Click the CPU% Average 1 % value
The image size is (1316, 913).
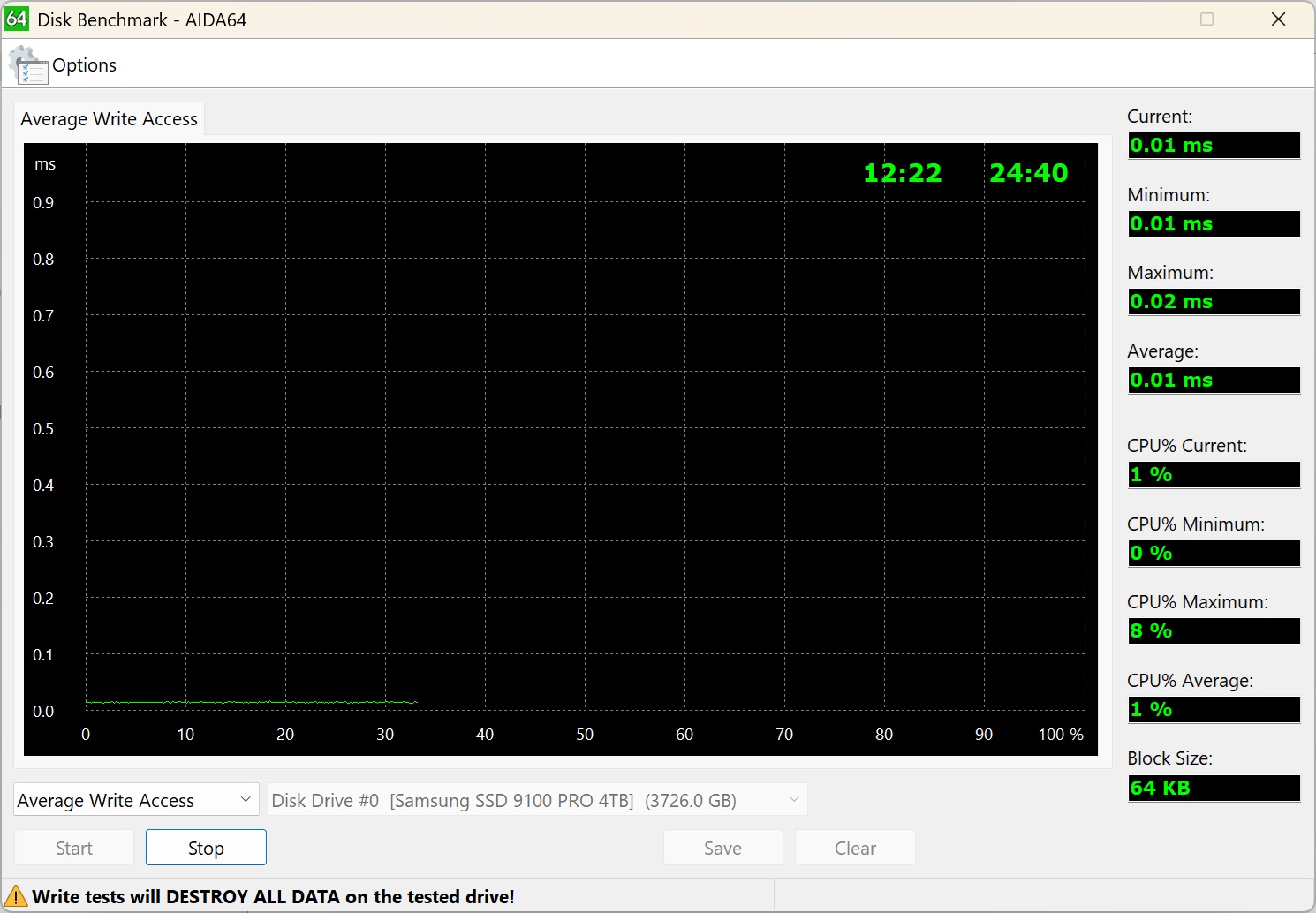pyautogui.click(x=1214, y=710)
